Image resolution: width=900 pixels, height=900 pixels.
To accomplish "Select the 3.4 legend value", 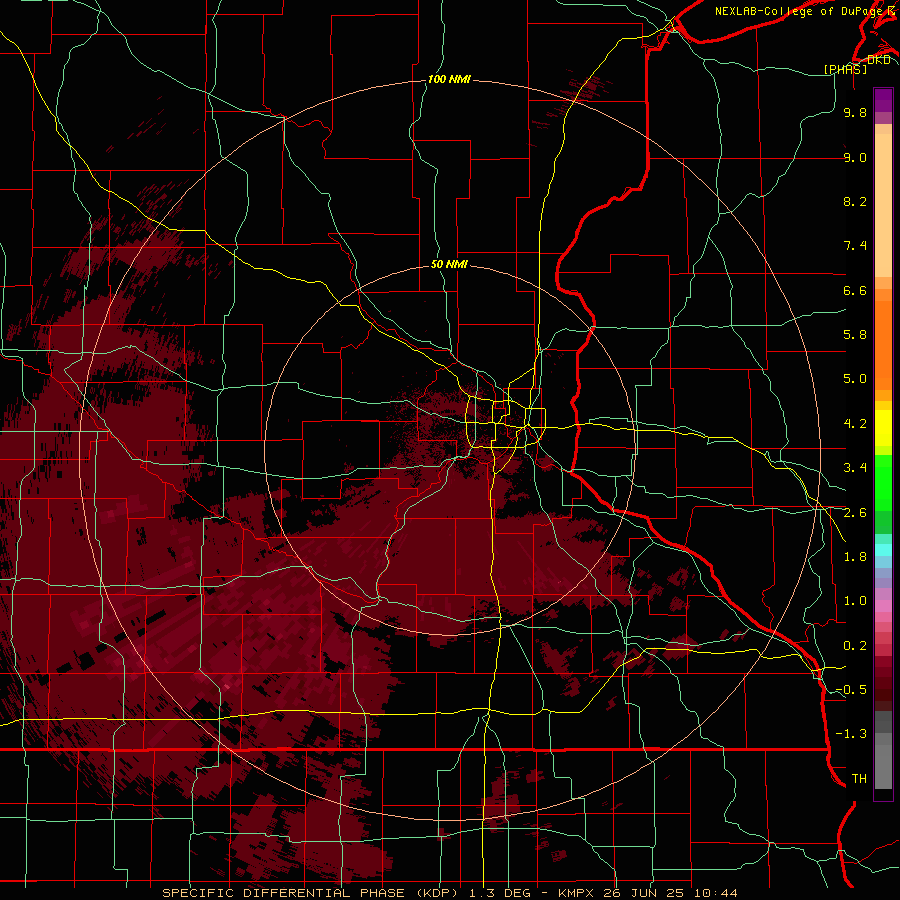I will [855, 468].
